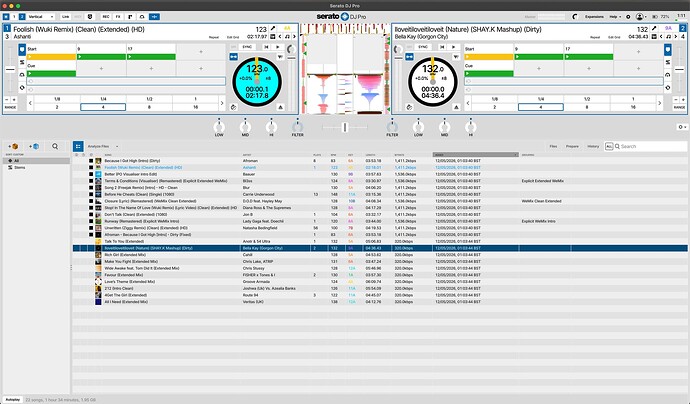Open the headphone practice mode icon in top toolbar
Image resolution: width=690 pixels, height=404 pixels.
coord(142,17)
